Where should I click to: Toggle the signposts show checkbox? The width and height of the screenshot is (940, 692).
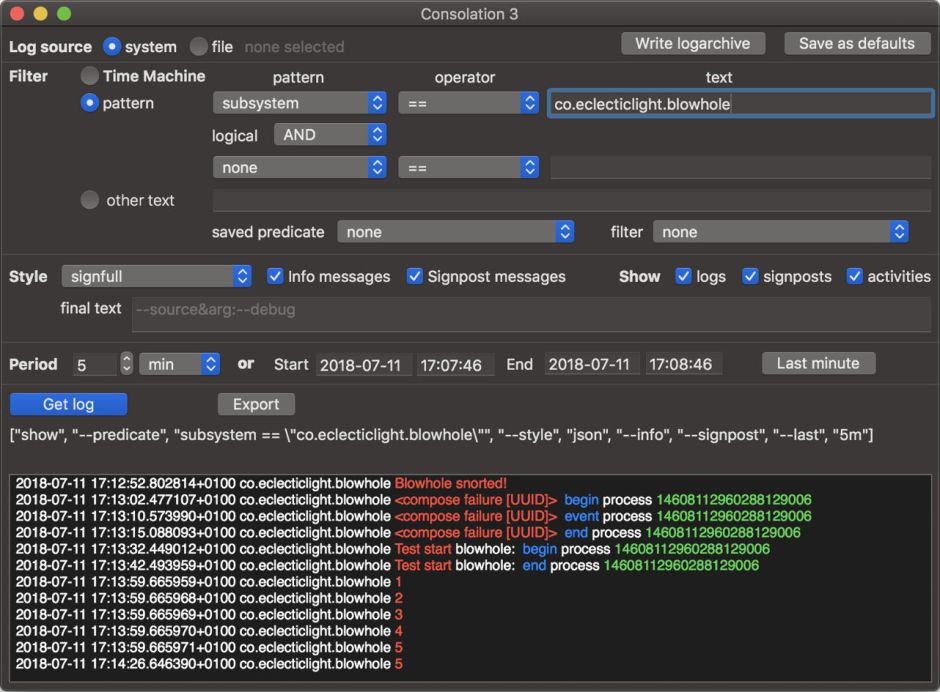tap(750, 276)
